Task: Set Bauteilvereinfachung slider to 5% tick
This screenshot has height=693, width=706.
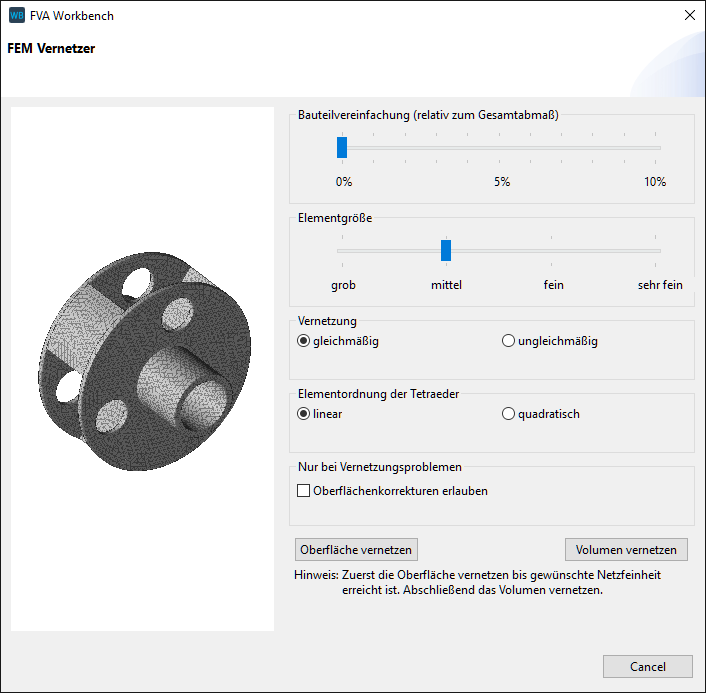Action: (x=501, y=148)
